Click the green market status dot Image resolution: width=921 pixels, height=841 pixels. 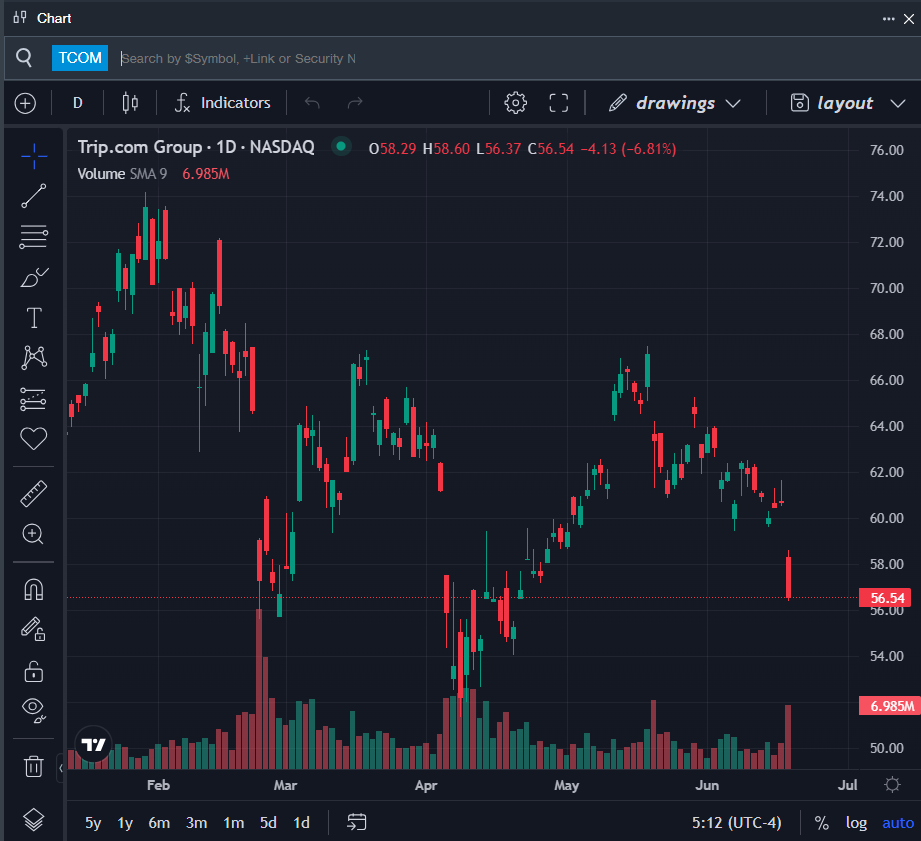[x=341, y=146]
